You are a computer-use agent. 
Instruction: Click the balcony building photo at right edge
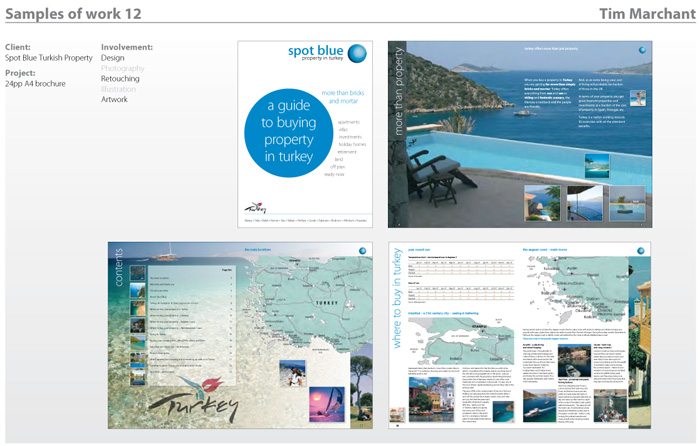tap(639, 343)
